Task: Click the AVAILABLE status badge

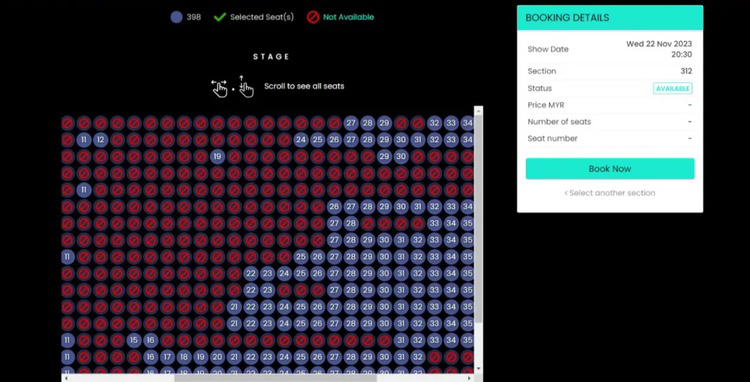Action: [x=673, y=88]
